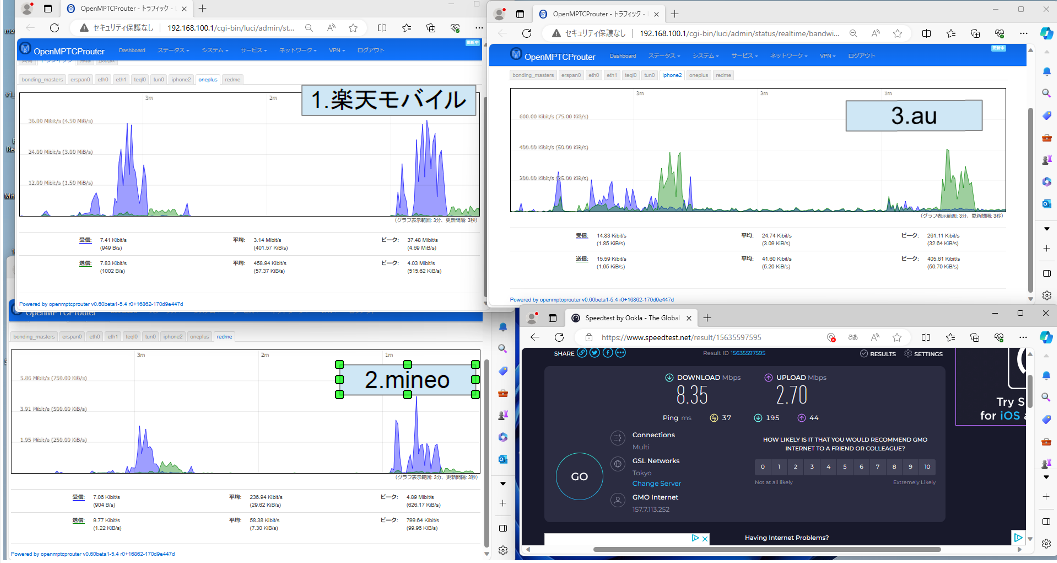
Task: Rate recommendation 3 on Speedtest survey
Action: pyautogui.click(x=812, y=467)
